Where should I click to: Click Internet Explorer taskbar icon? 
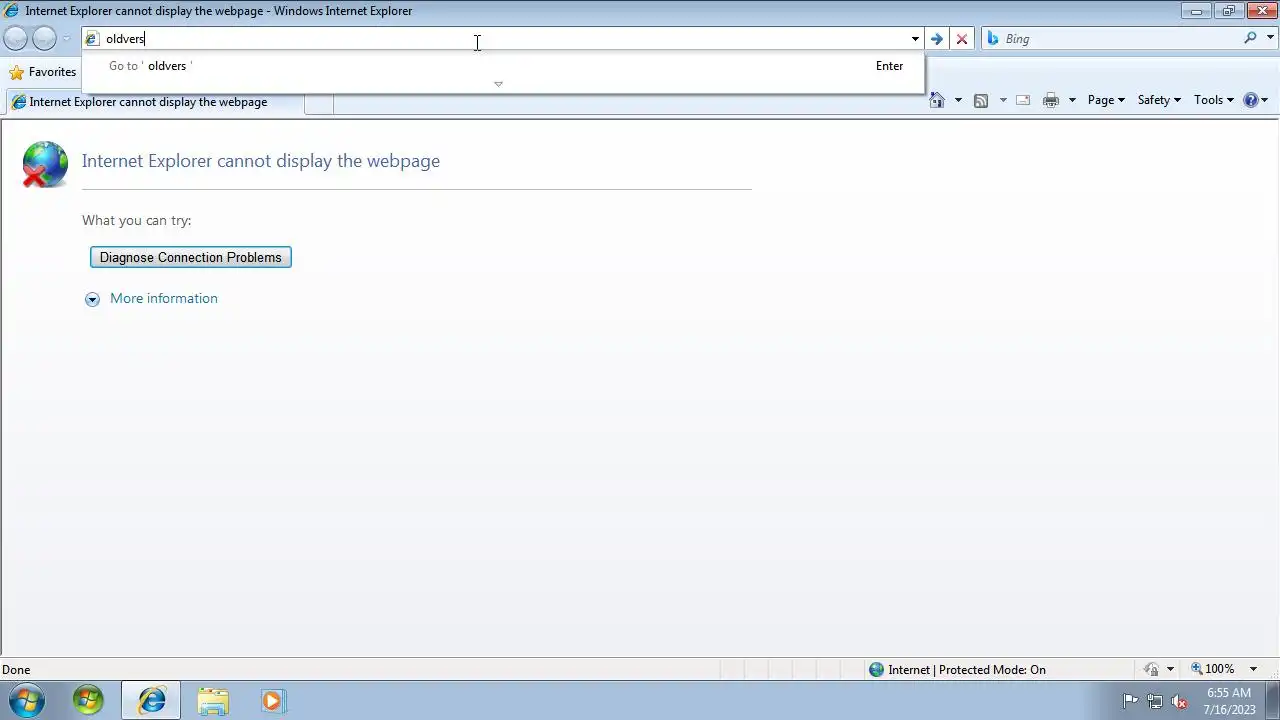[152, 701]
